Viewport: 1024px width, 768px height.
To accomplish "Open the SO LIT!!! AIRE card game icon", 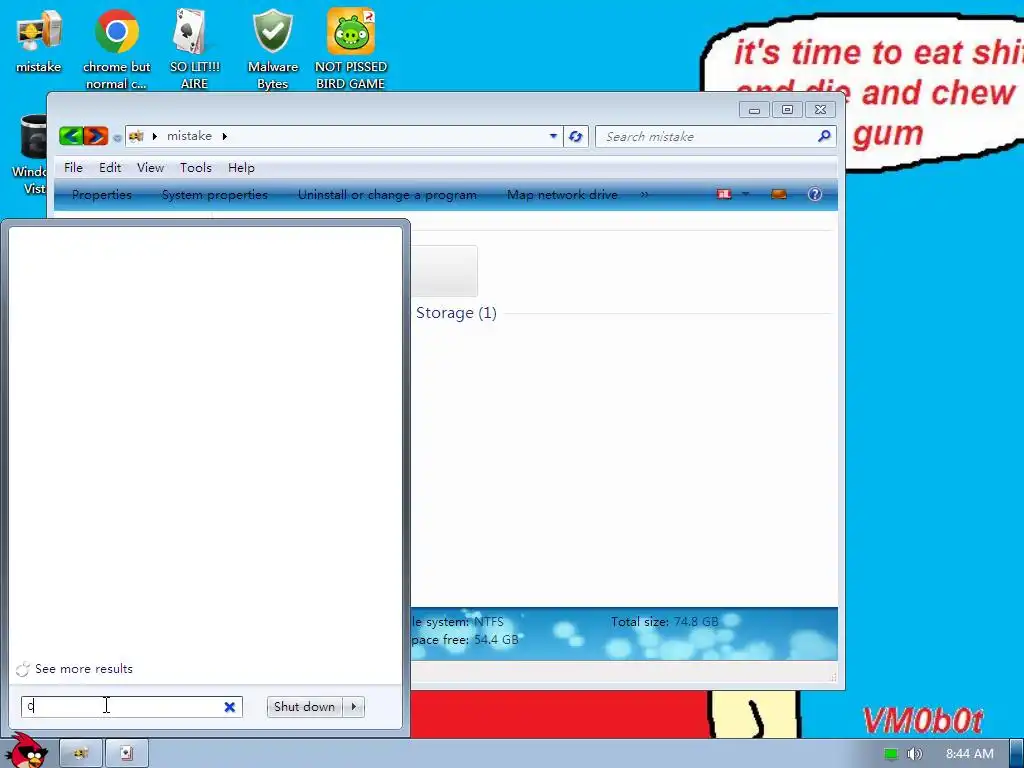I will [x=194, y=49].
